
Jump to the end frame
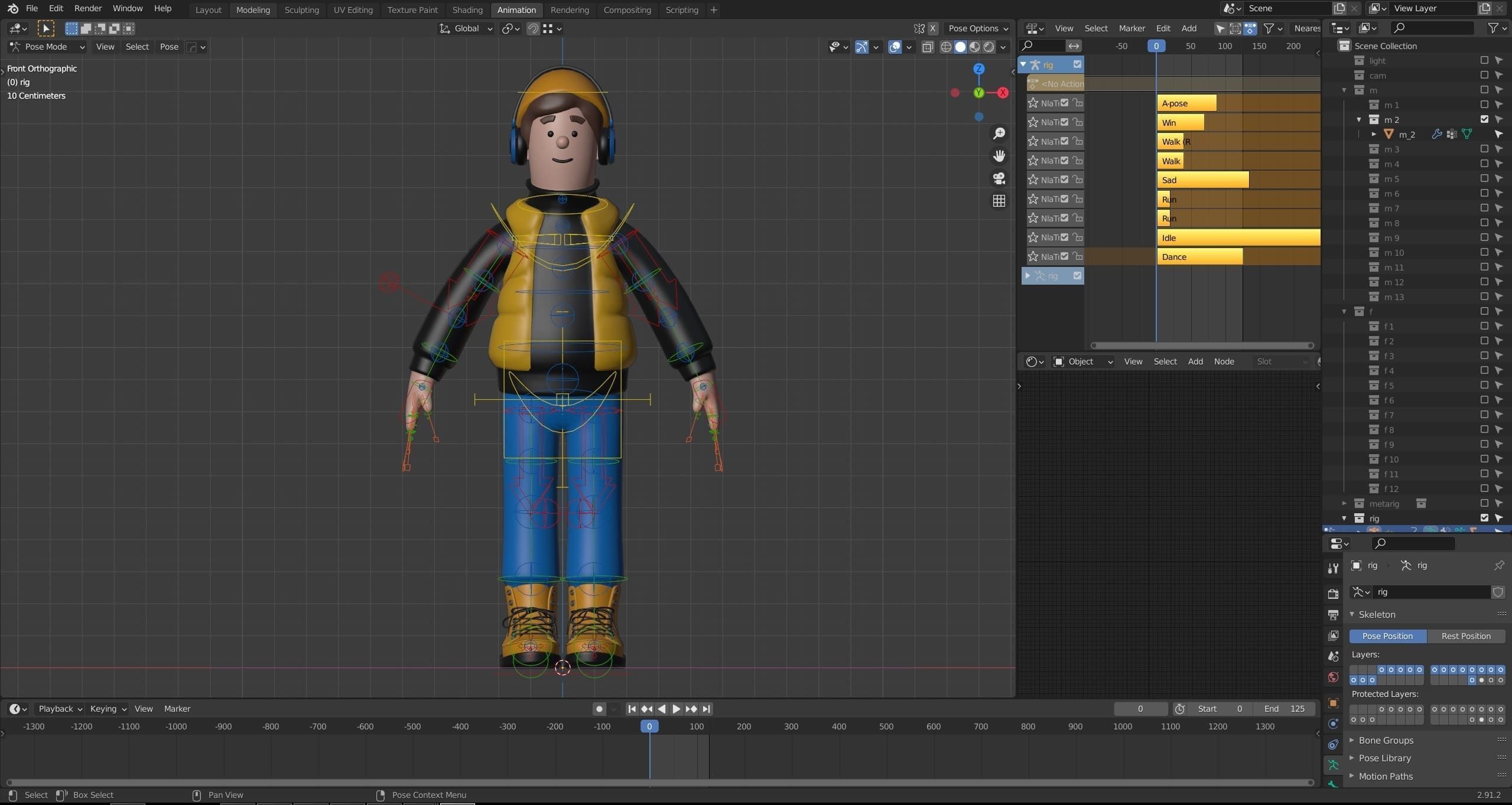pyautogui.click(x=706, y=709)
